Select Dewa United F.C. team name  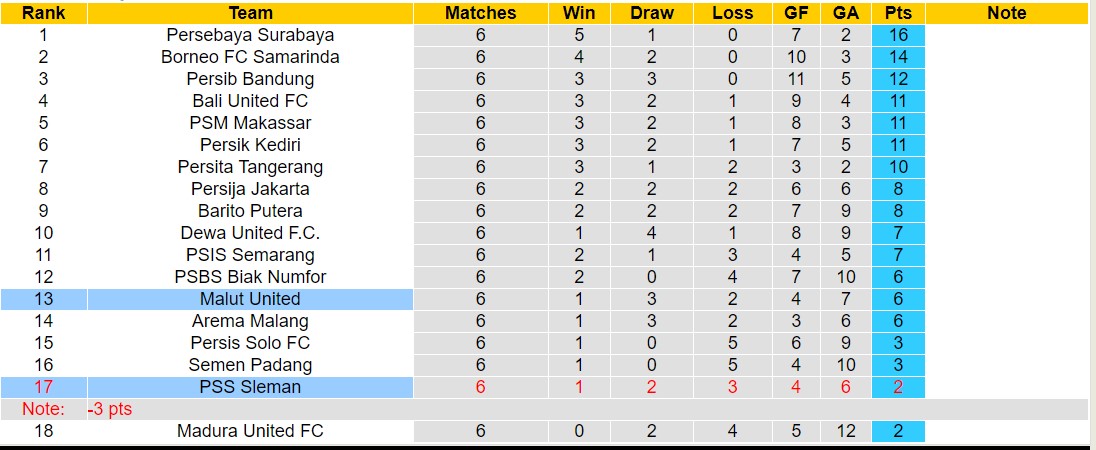[x=250, y=233]
